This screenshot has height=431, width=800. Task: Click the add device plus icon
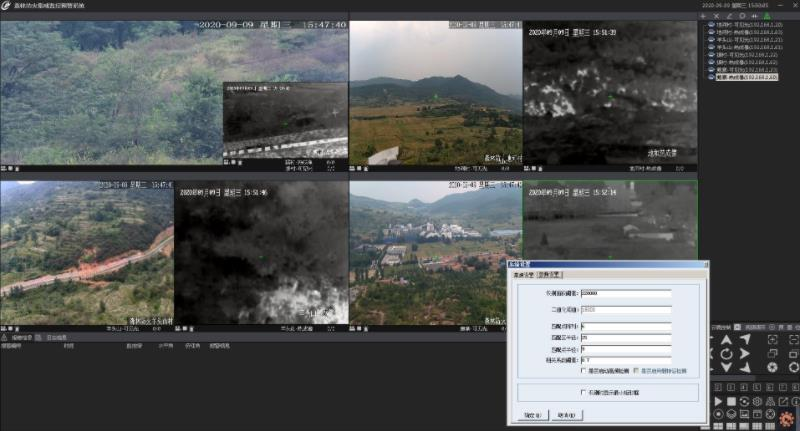click(703, 17)
